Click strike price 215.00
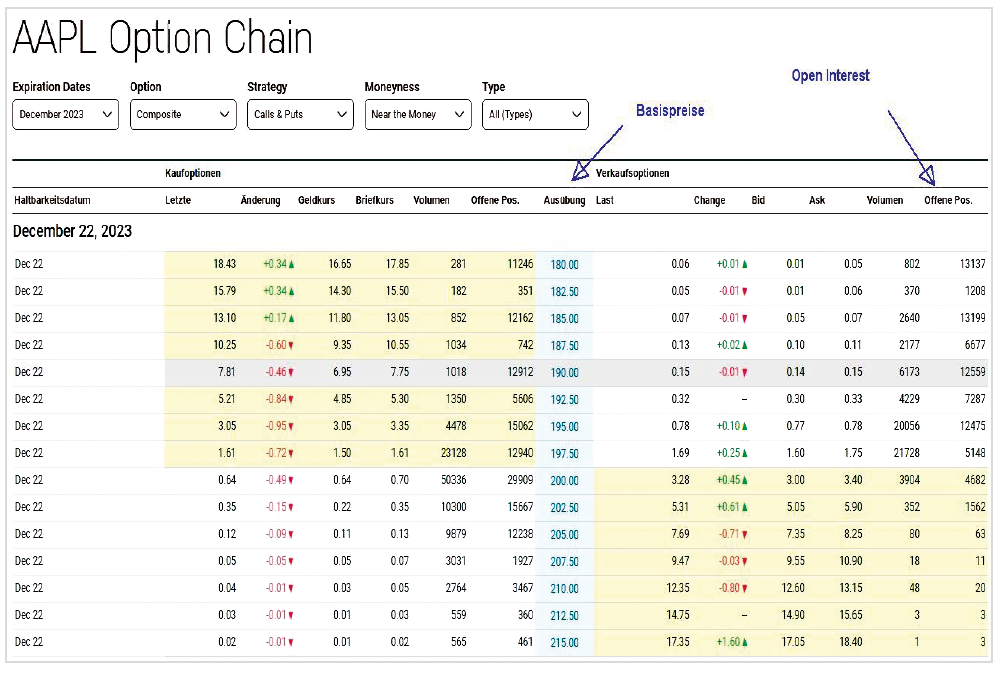The image size is (1006, 674). pyautogui.click(x=564, y=642)
